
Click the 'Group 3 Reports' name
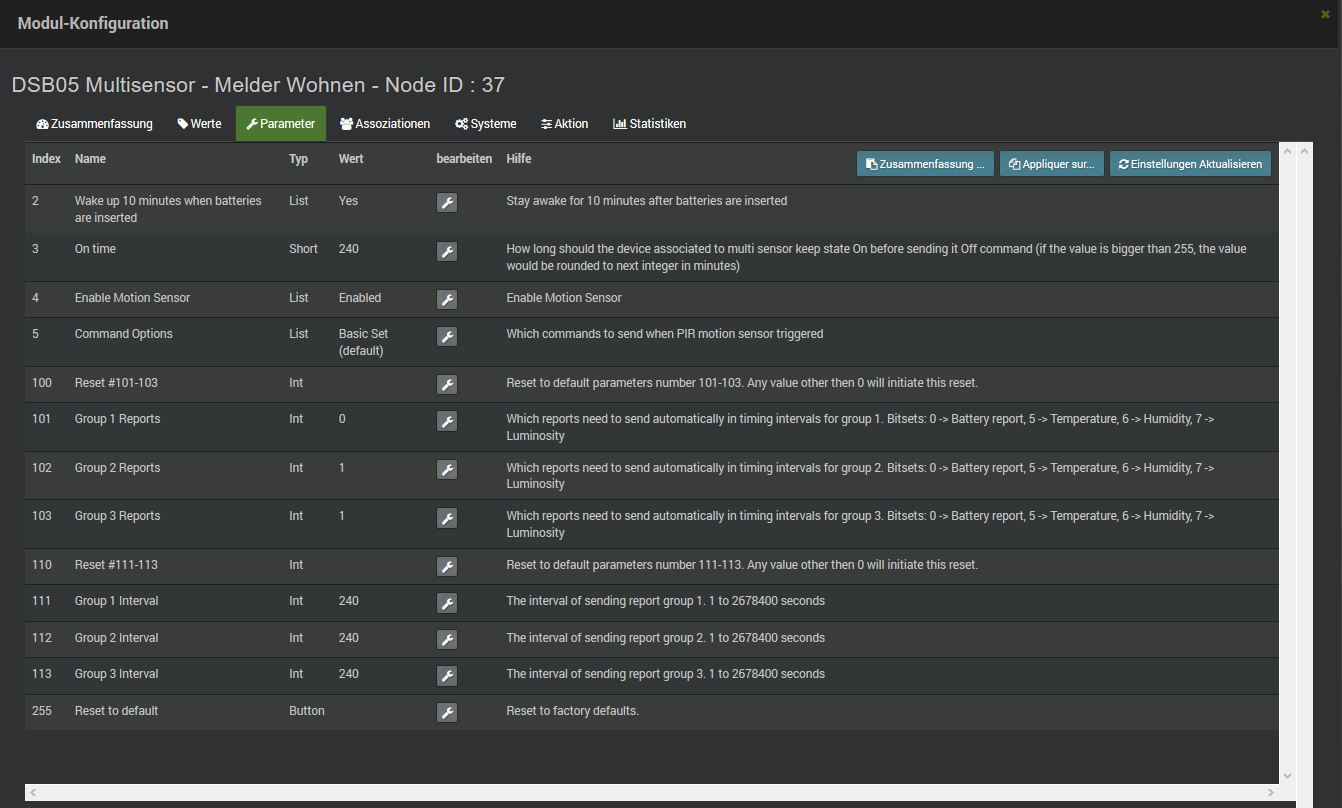pos(117,516)
